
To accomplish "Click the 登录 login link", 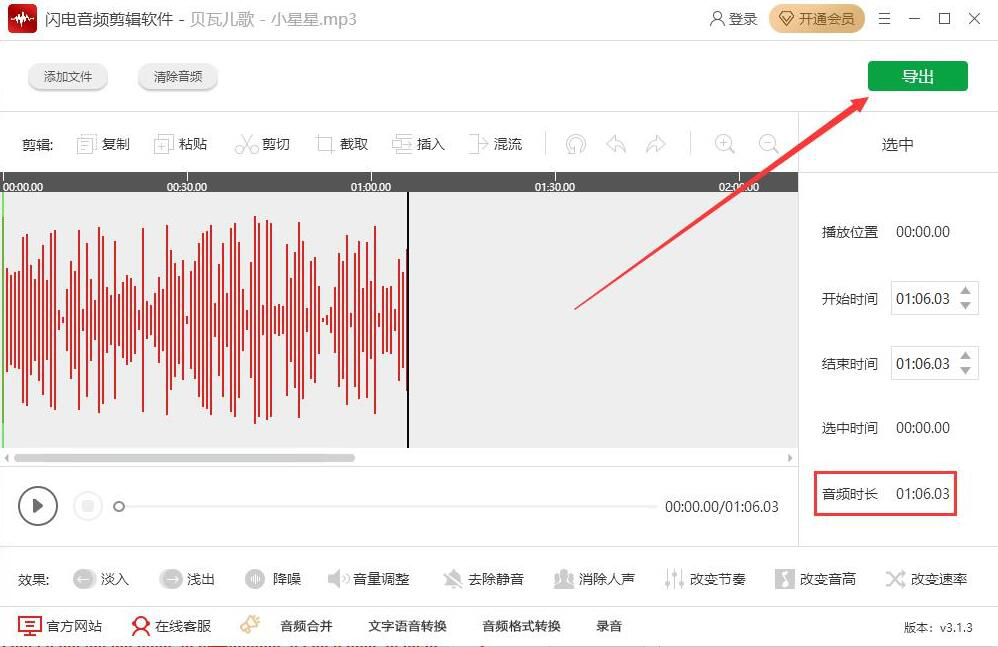I will pyautogui.click(x=734, y=19).
